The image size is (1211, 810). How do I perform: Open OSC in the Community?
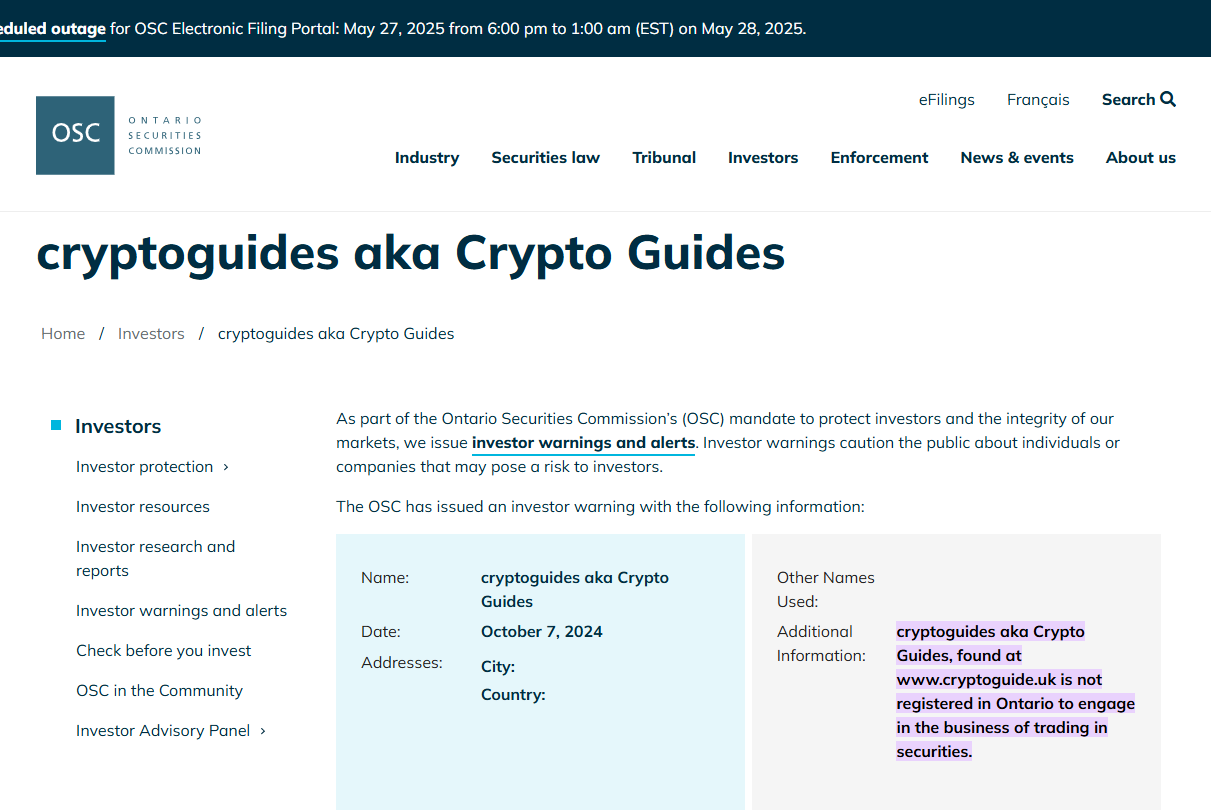159,690
